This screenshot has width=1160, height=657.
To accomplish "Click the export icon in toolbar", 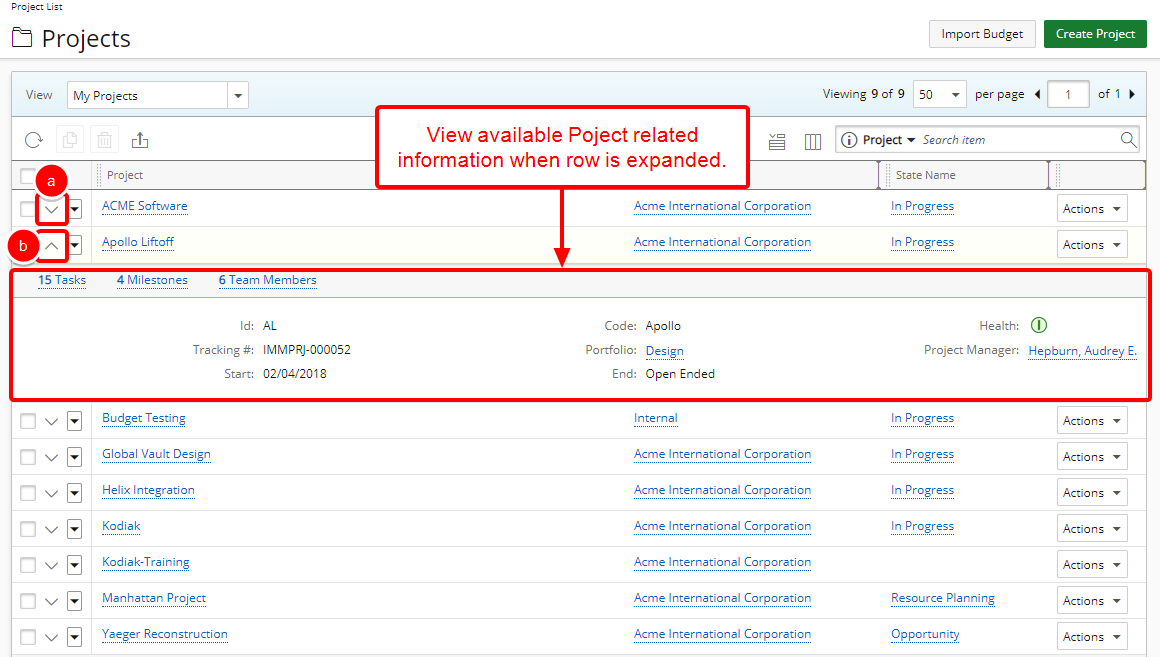I will coord(140,140).
